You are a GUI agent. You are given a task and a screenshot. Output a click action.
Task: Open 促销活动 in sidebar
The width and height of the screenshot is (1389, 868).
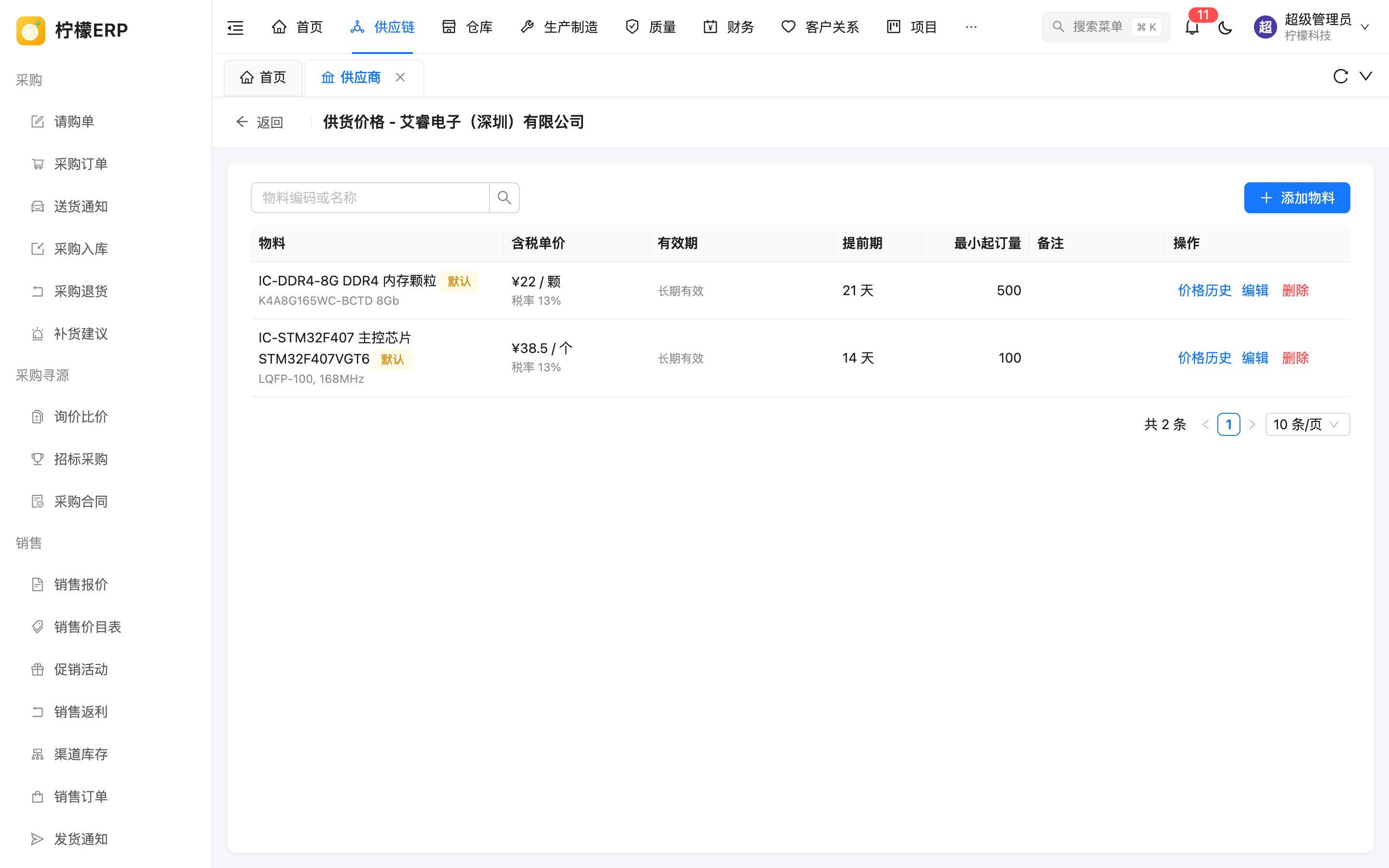tap(106, 669)
